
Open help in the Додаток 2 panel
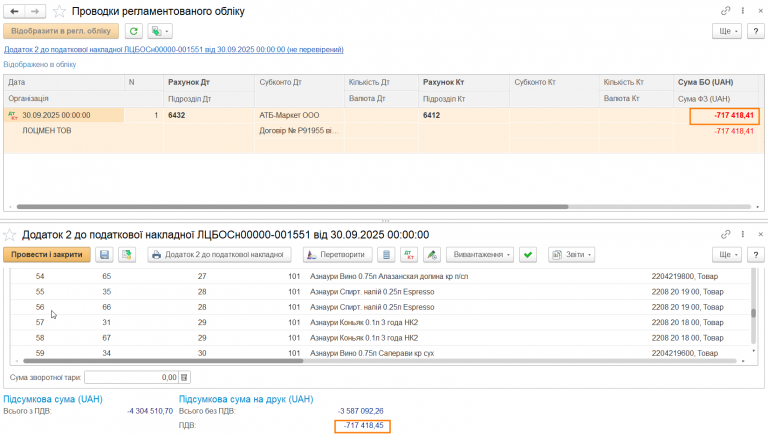point(756,255)
